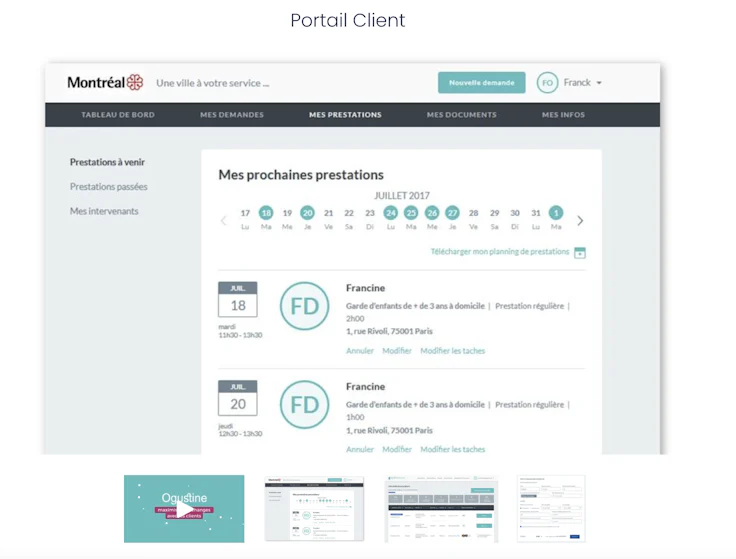Select highlighted day 25 in calendar
Viewport: 736px width, 559px height.
[411, 213]
